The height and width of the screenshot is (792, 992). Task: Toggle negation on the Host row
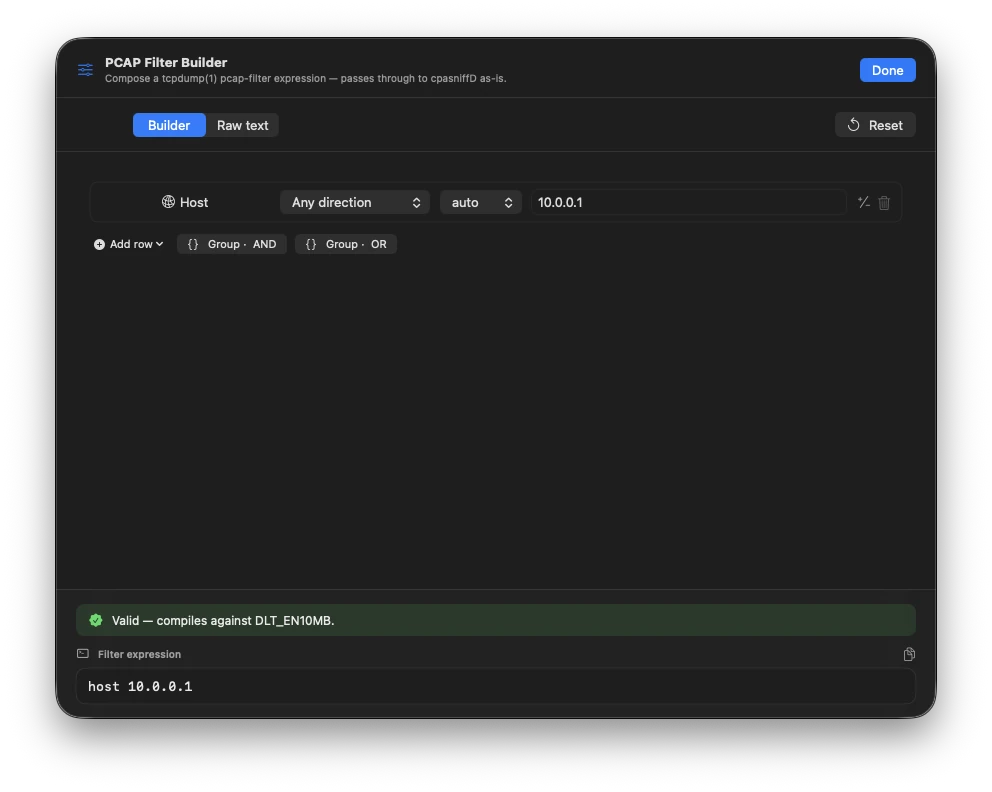tap(862, 202)
